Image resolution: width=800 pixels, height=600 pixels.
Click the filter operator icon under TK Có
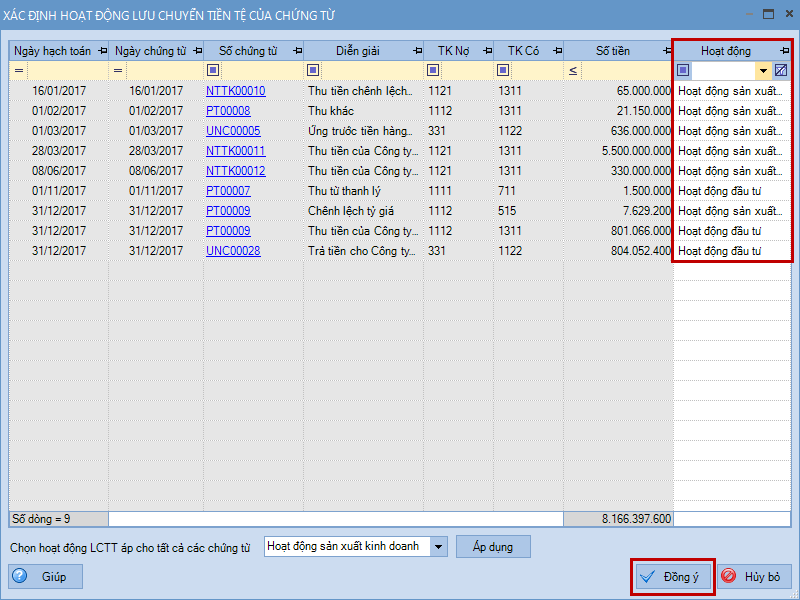click(503, 71)
